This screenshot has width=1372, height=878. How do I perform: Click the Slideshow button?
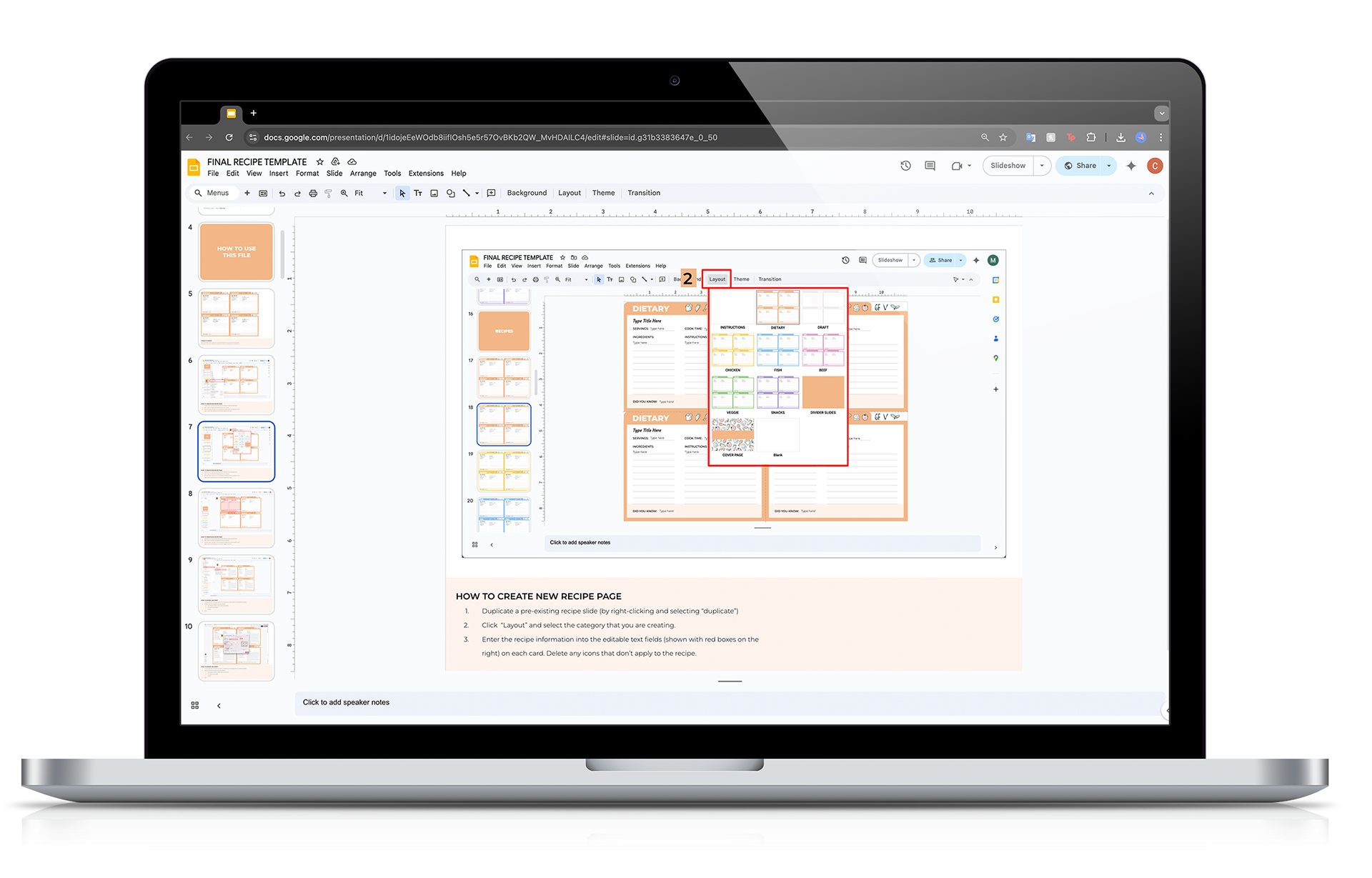(x=1008, y=166)
